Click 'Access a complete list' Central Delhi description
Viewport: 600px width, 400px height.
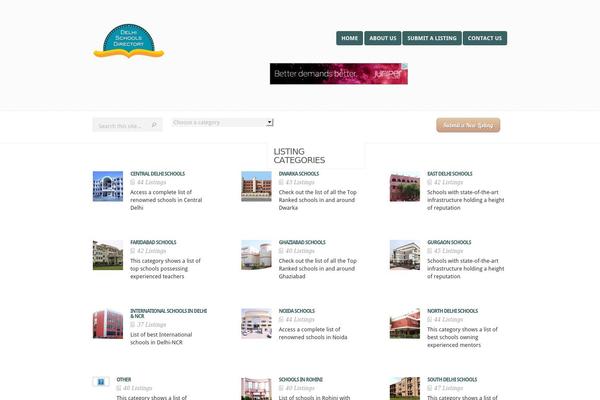click(x=166, y=200)
